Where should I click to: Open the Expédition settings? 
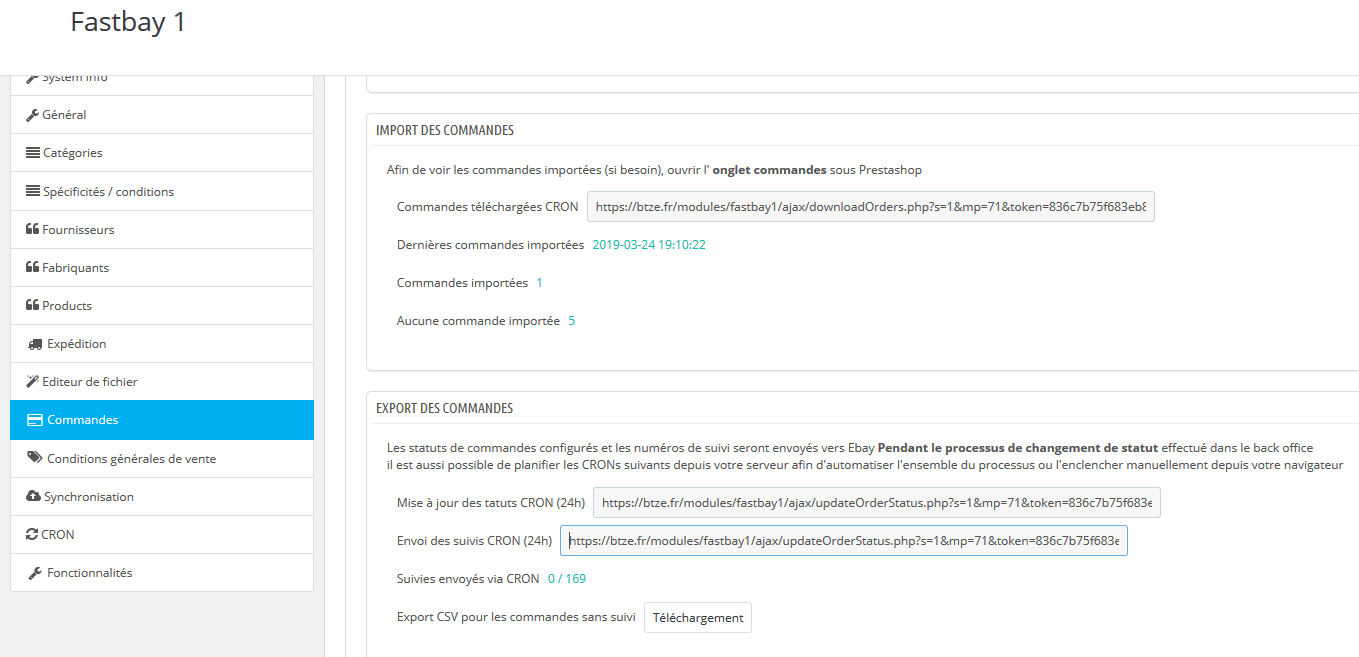(x=162, y=343)
